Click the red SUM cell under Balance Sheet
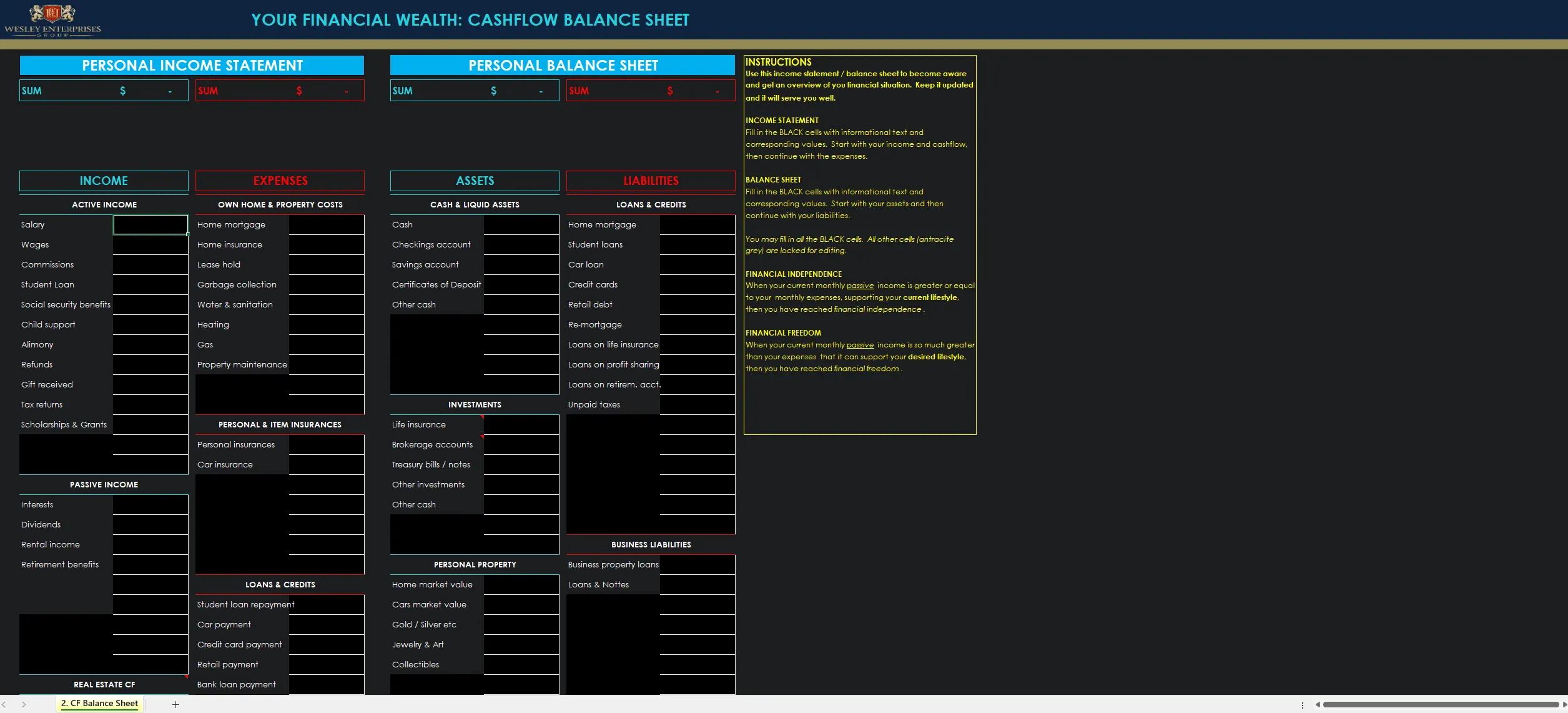This screenshot has height=713, width=1568. [x=651, y=91]
